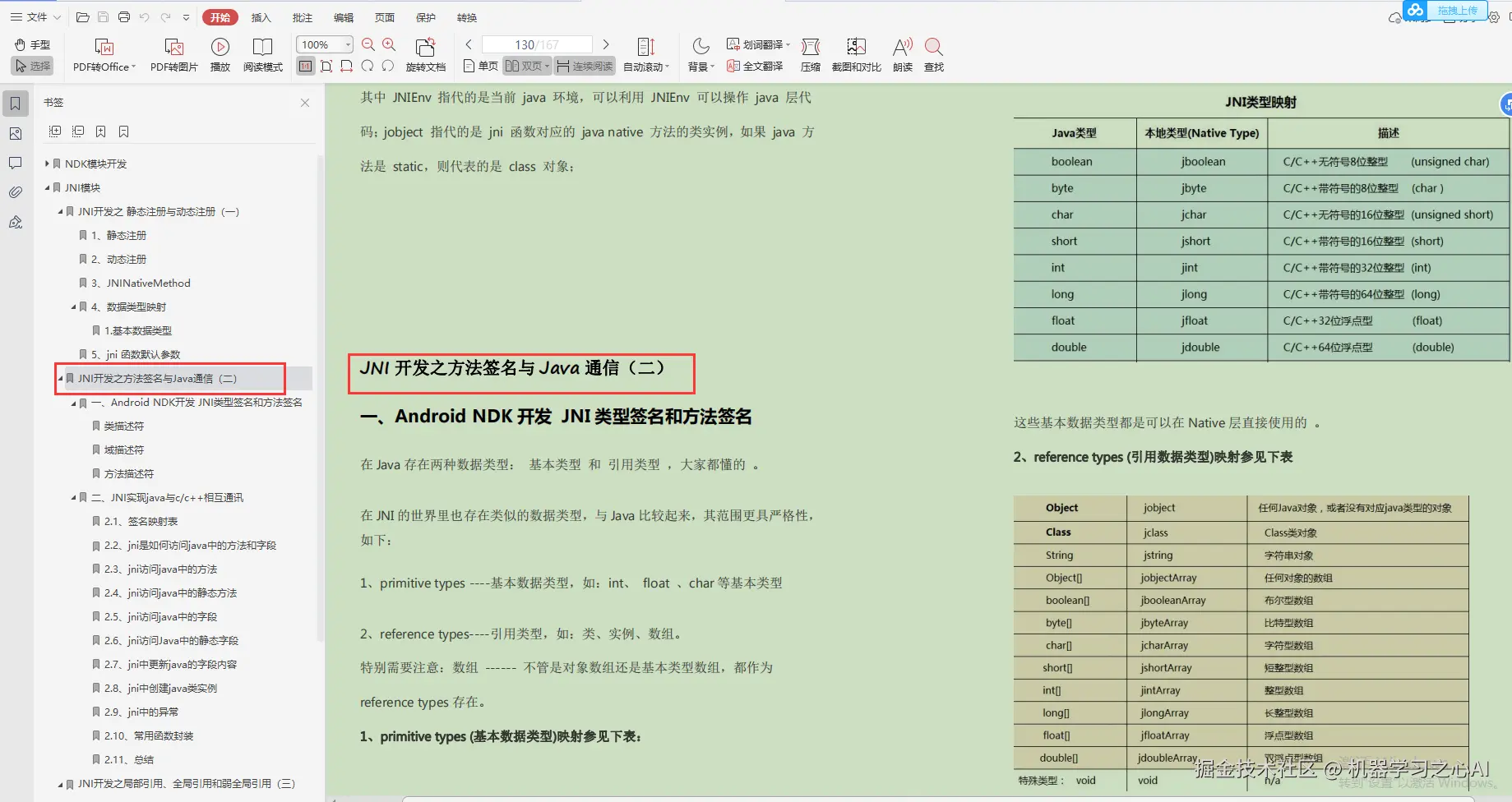Screen dimensions: 1512x802
Task: Toggle 手型 hand tool
Action: click(x=32, y=44)
